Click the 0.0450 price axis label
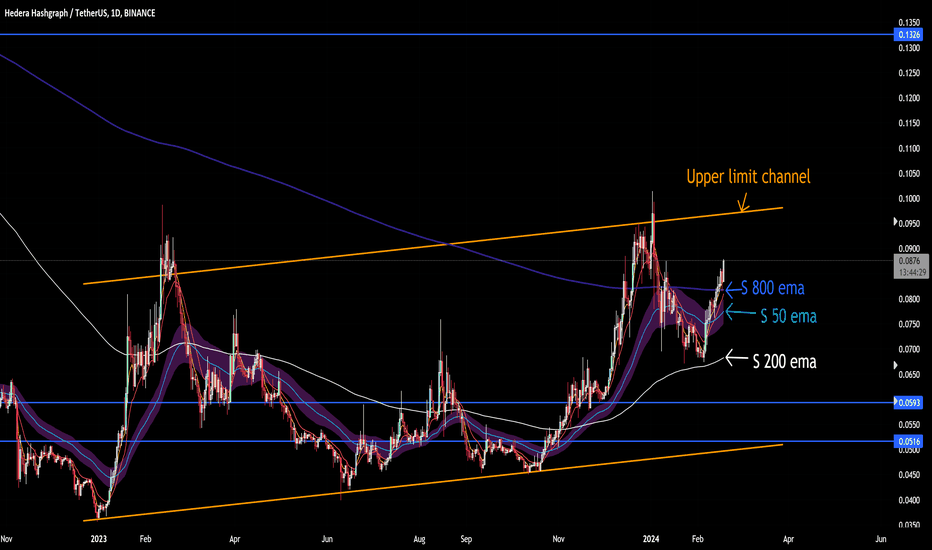Image resolution: width=932 pixels, height=550 pixels. click(x=909, y=474)
